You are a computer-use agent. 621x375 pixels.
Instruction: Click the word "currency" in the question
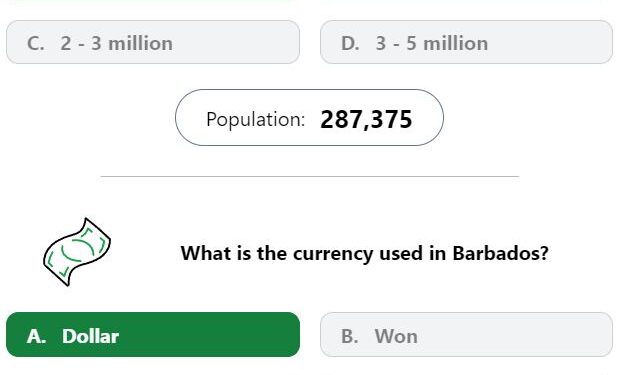333,254
